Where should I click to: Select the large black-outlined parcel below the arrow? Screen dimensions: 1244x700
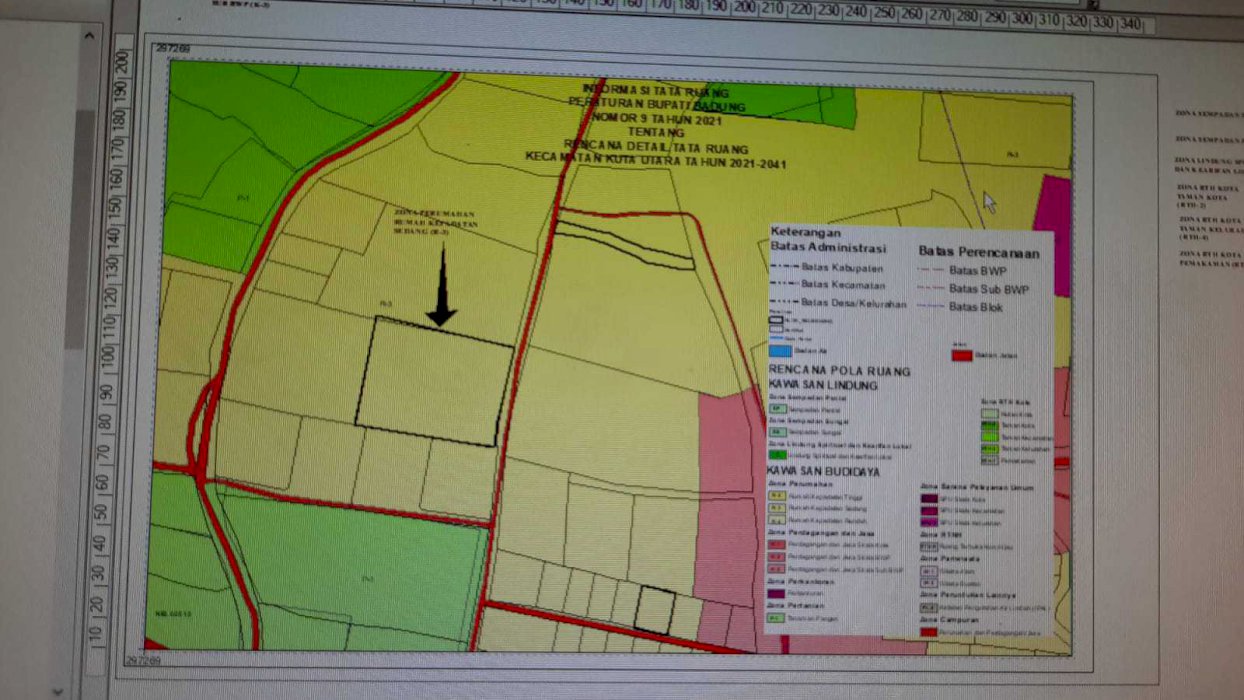point(434,380)
